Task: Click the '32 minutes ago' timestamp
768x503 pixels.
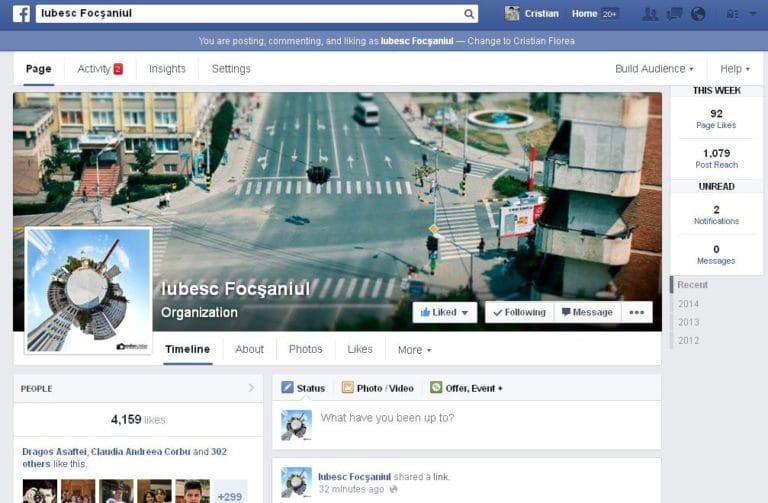Action: (351, 489)
